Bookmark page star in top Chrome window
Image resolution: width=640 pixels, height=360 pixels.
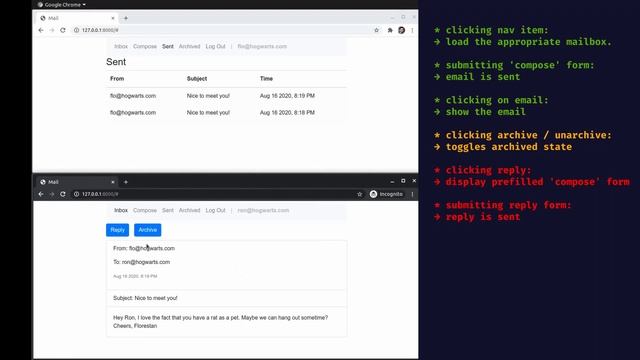point(376,30)
